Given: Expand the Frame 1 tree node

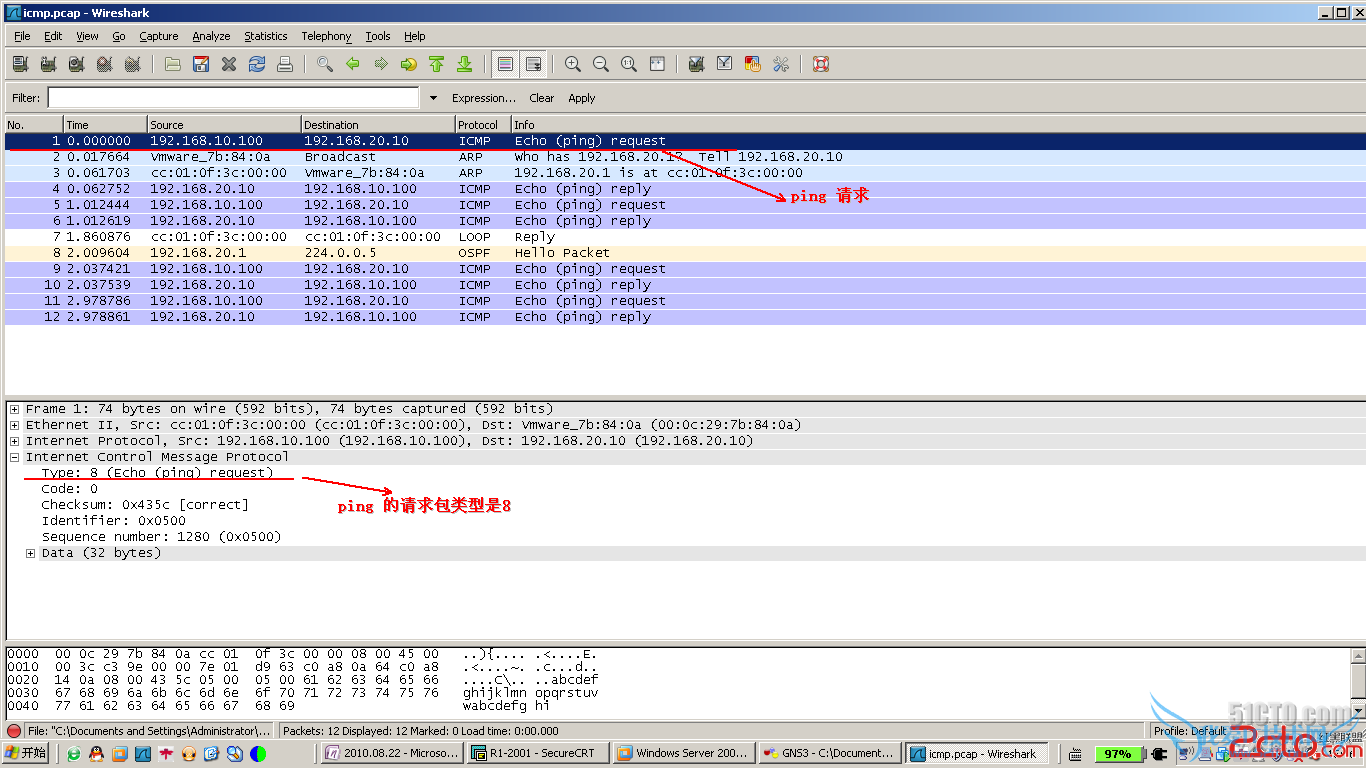Looking at the screenshot, I should (x=14, y=409).
